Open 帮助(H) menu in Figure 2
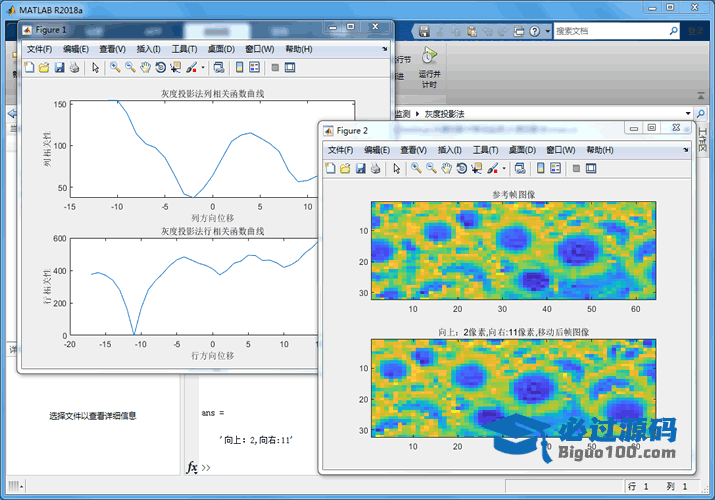 [600, 150]
